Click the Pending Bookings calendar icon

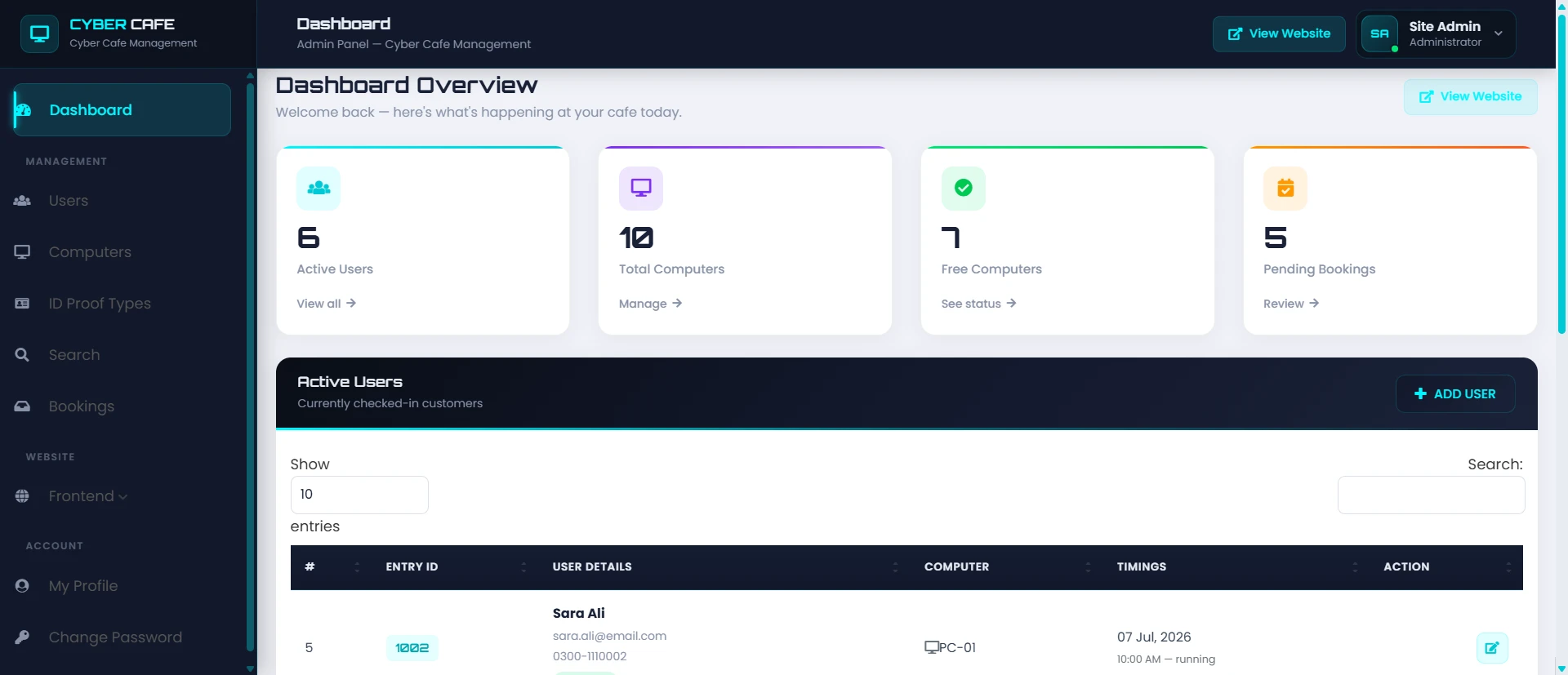[1285, 189]
